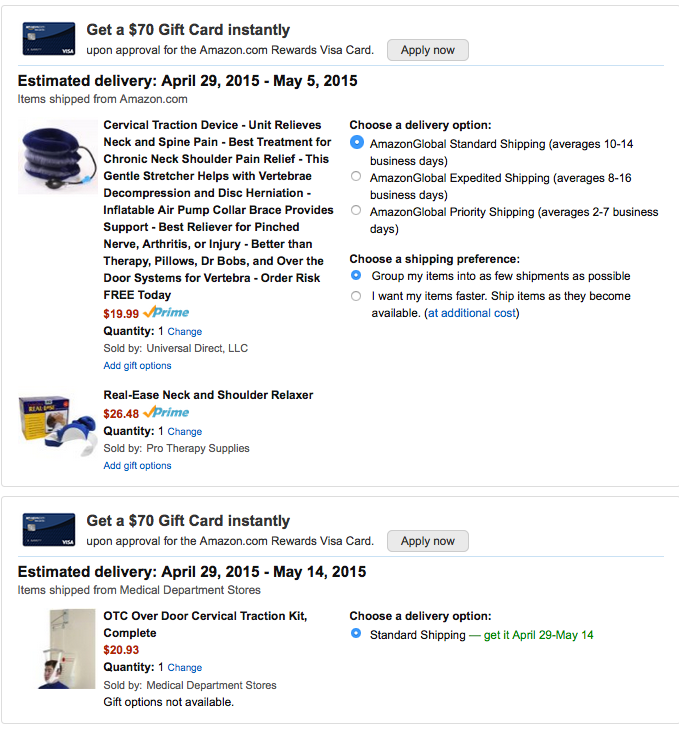Select Standard Shipping for the Traction Kit
The width and height of the screenshot is (679, 731).
356,634
